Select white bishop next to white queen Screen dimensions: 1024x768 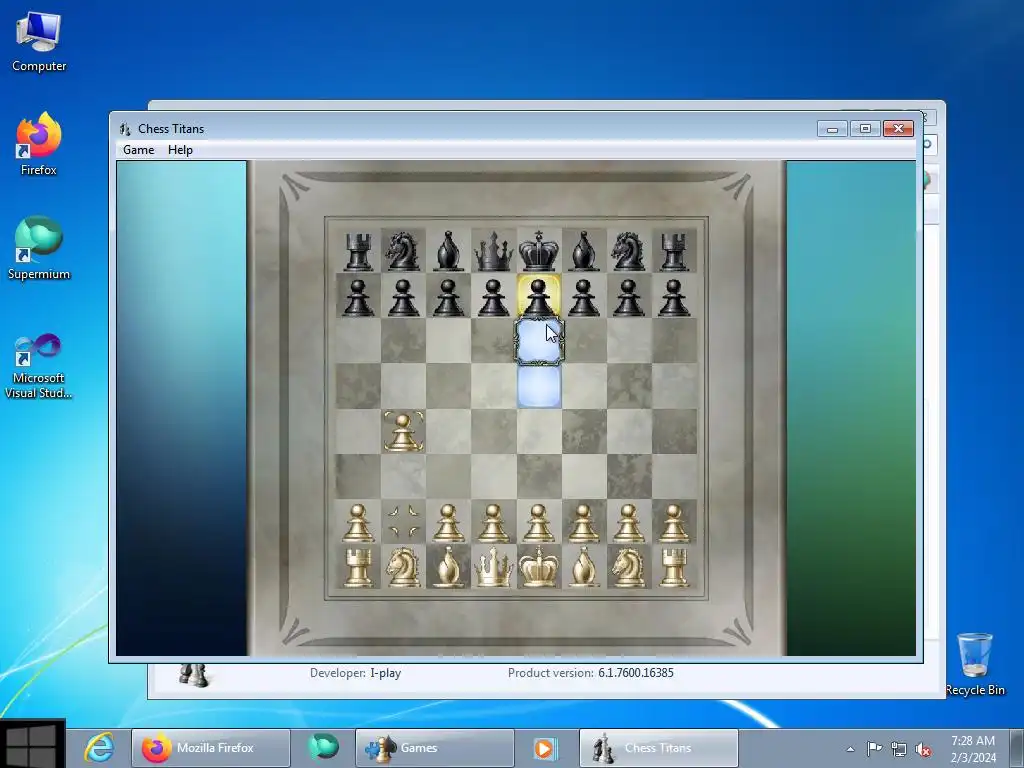[448, 567]
